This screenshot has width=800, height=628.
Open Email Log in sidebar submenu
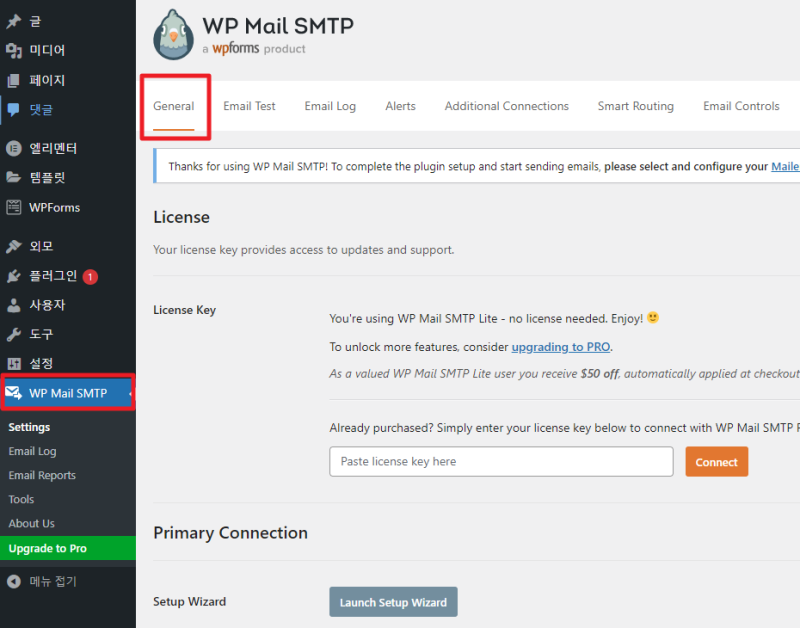(x=32, y=451)
